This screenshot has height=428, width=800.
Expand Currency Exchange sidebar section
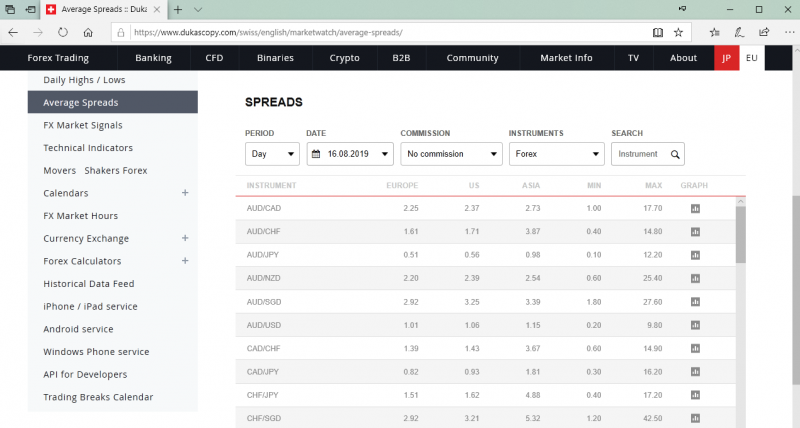click(185, 238)
